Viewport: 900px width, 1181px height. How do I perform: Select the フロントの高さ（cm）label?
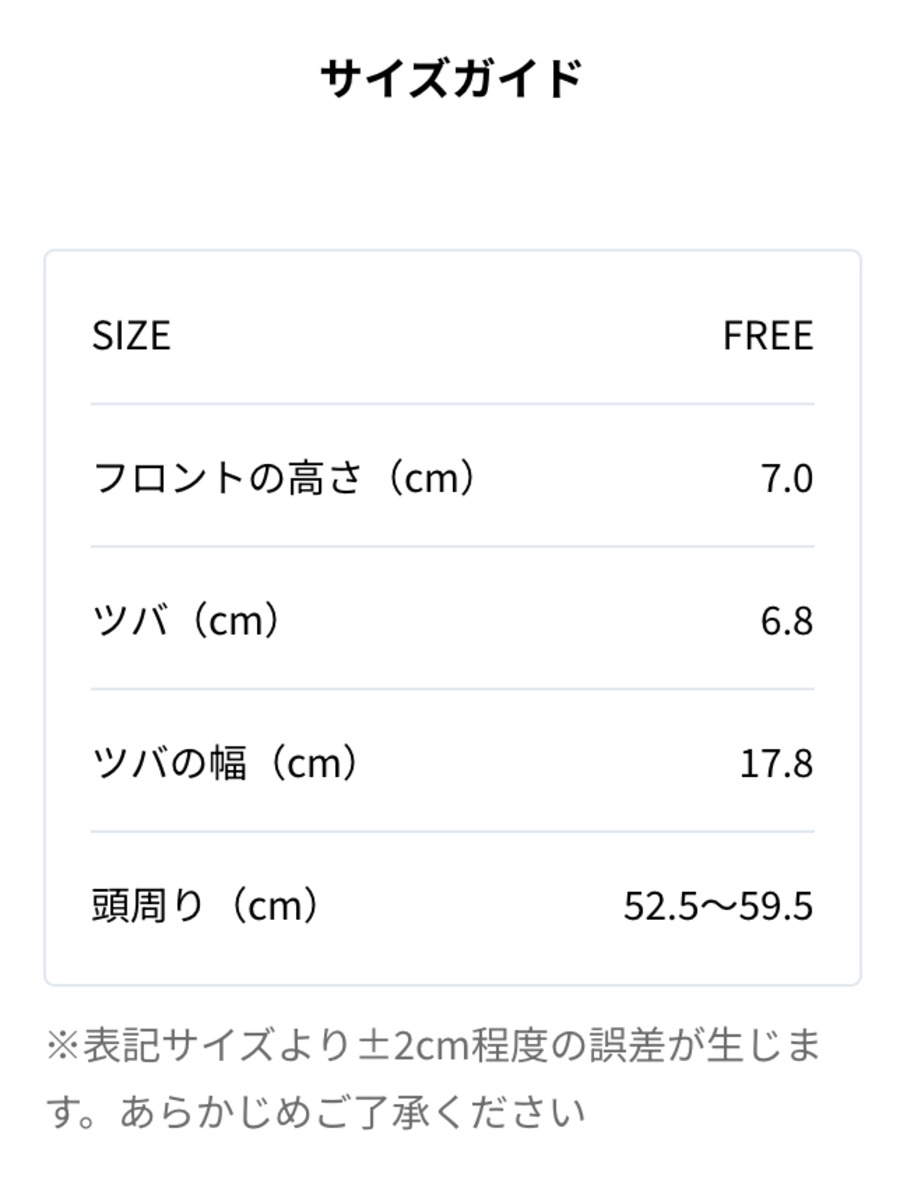(285, 478)
